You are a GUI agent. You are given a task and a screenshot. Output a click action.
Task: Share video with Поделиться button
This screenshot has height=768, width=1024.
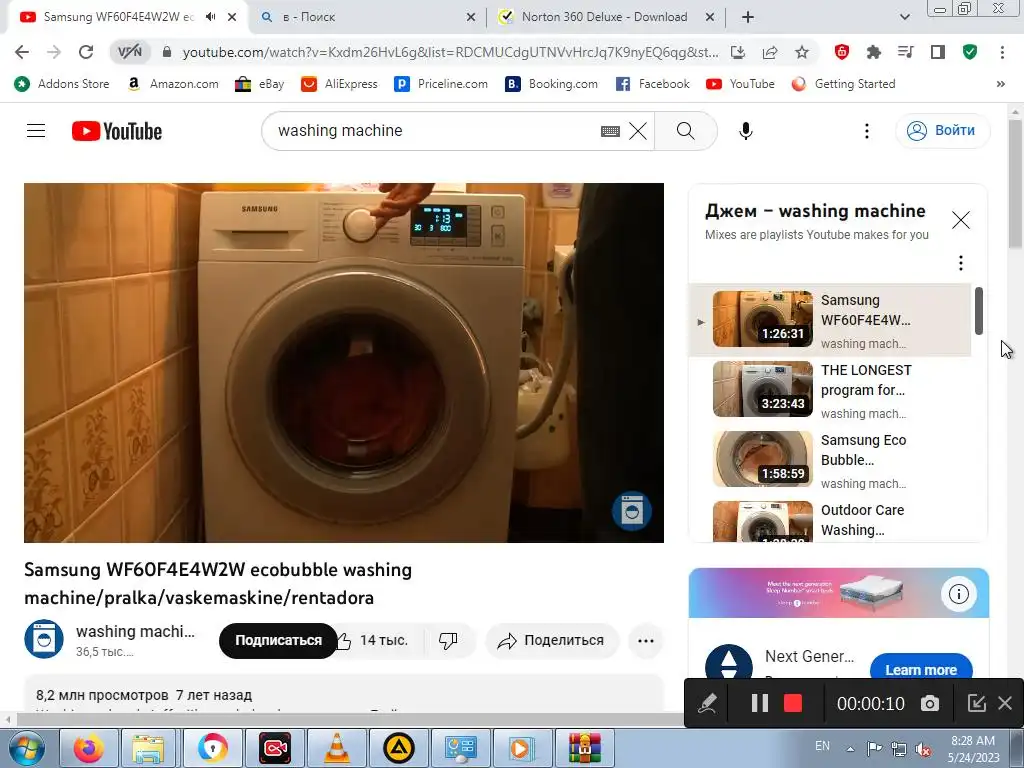tap(551, 641)
